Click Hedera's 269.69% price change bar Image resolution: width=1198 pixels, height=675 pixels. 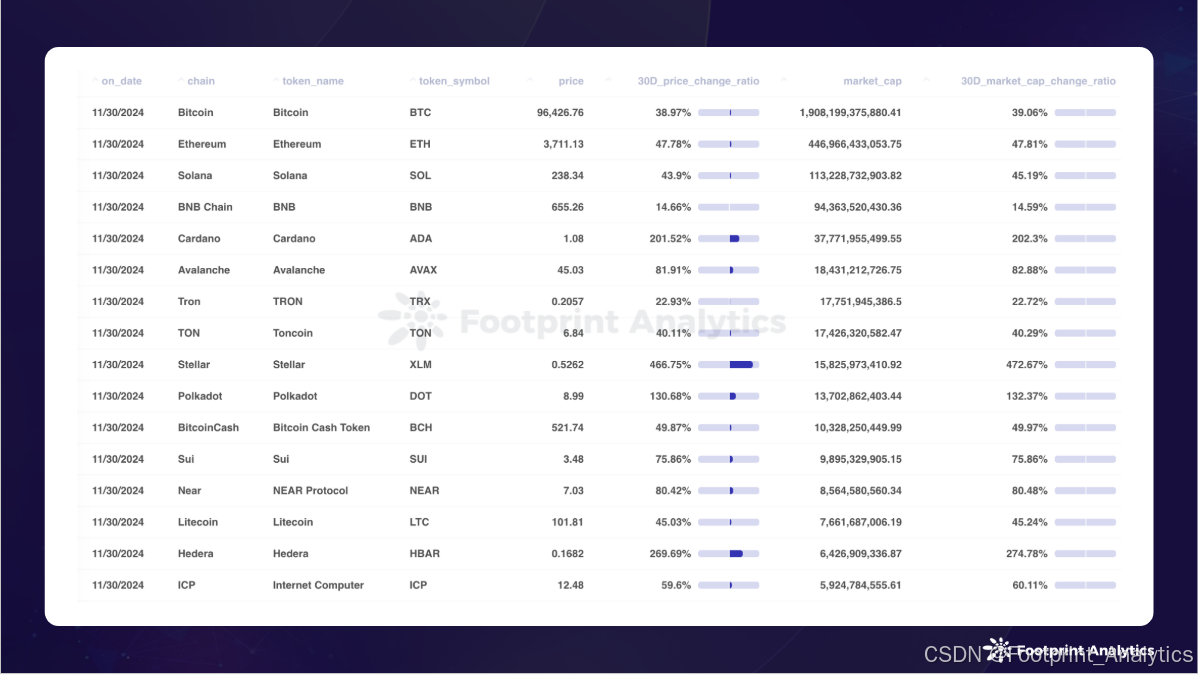pos(728,553)
